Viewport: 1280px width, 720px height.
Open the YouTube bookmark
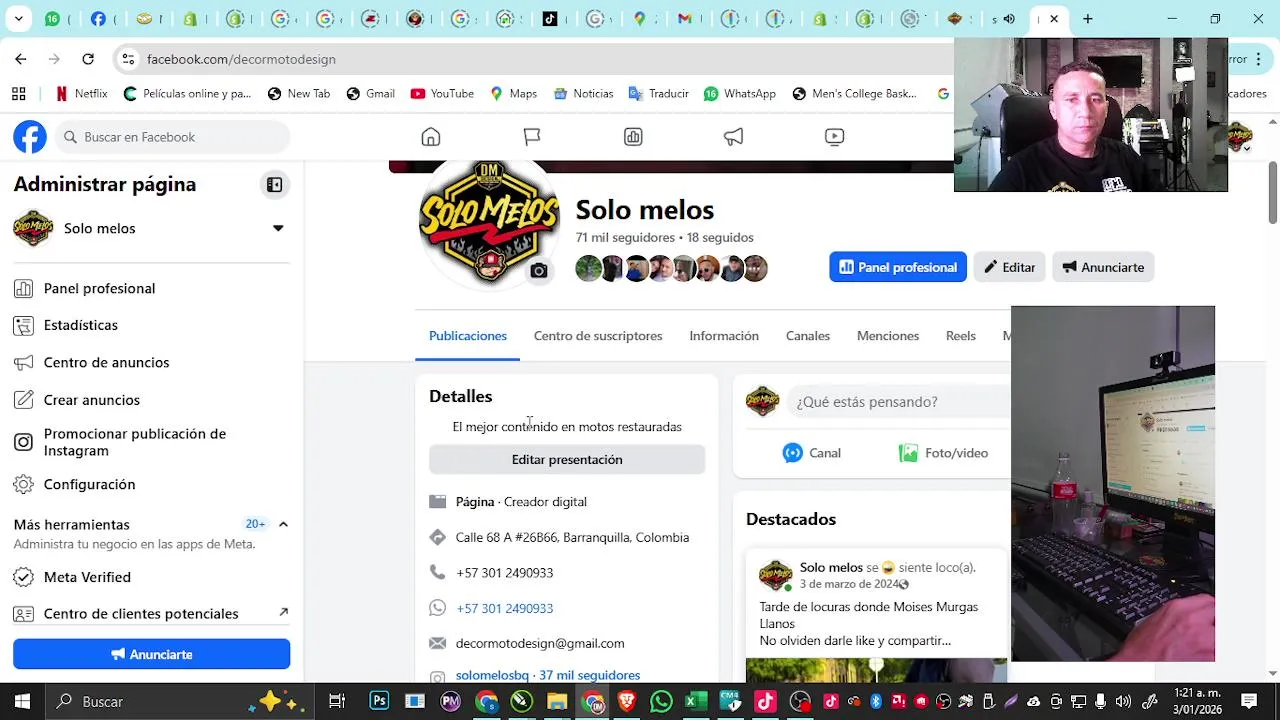[442, 94]
